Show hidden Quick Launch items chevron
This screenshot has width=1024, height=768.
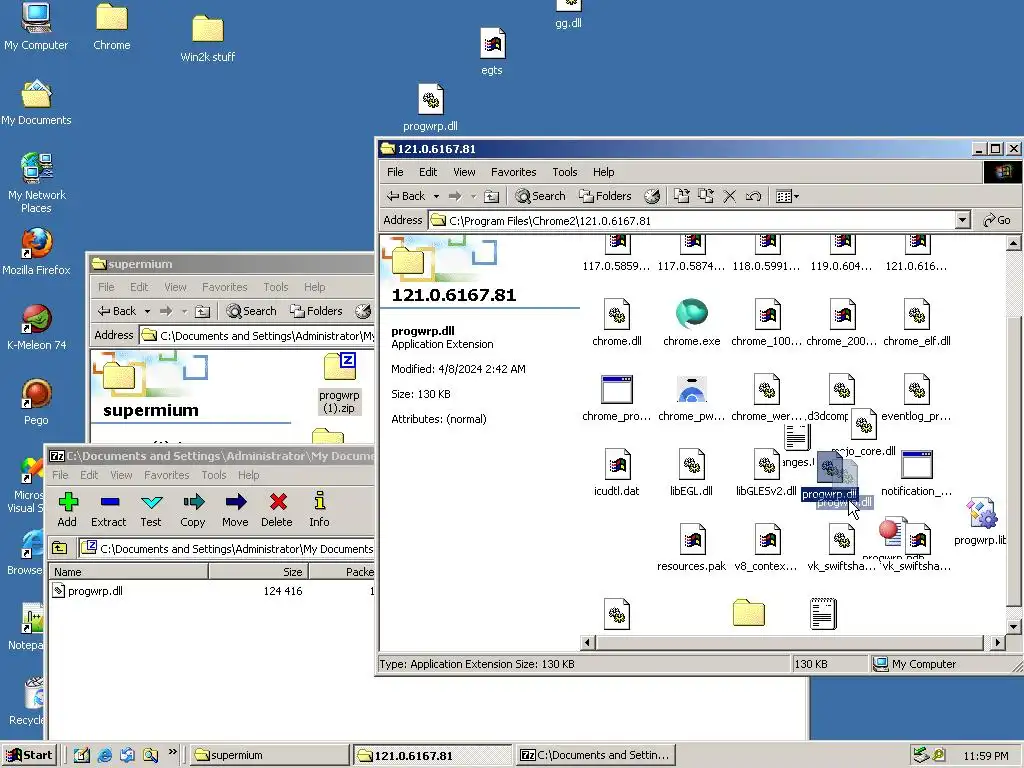pos(172,752)
